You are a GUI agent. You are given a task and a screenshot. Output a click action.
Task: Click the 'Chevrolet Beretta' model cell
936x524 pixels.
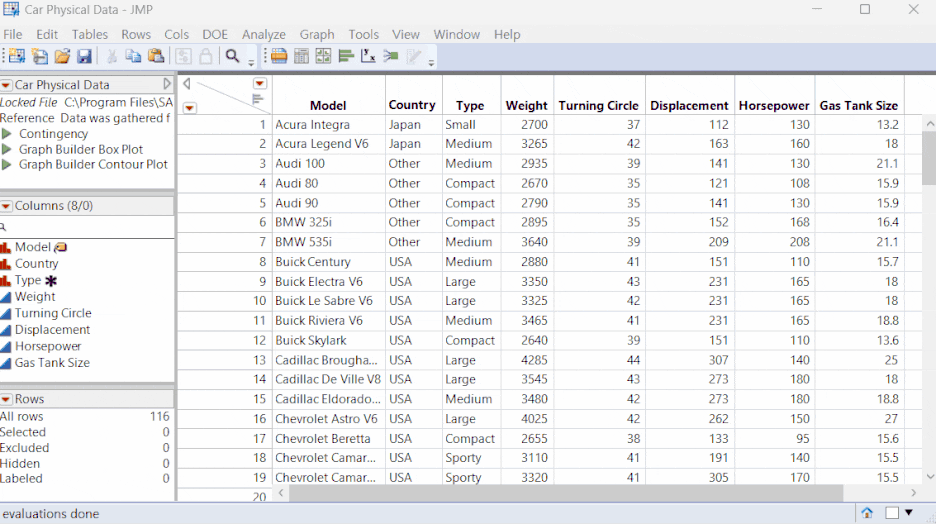(329, 439)
